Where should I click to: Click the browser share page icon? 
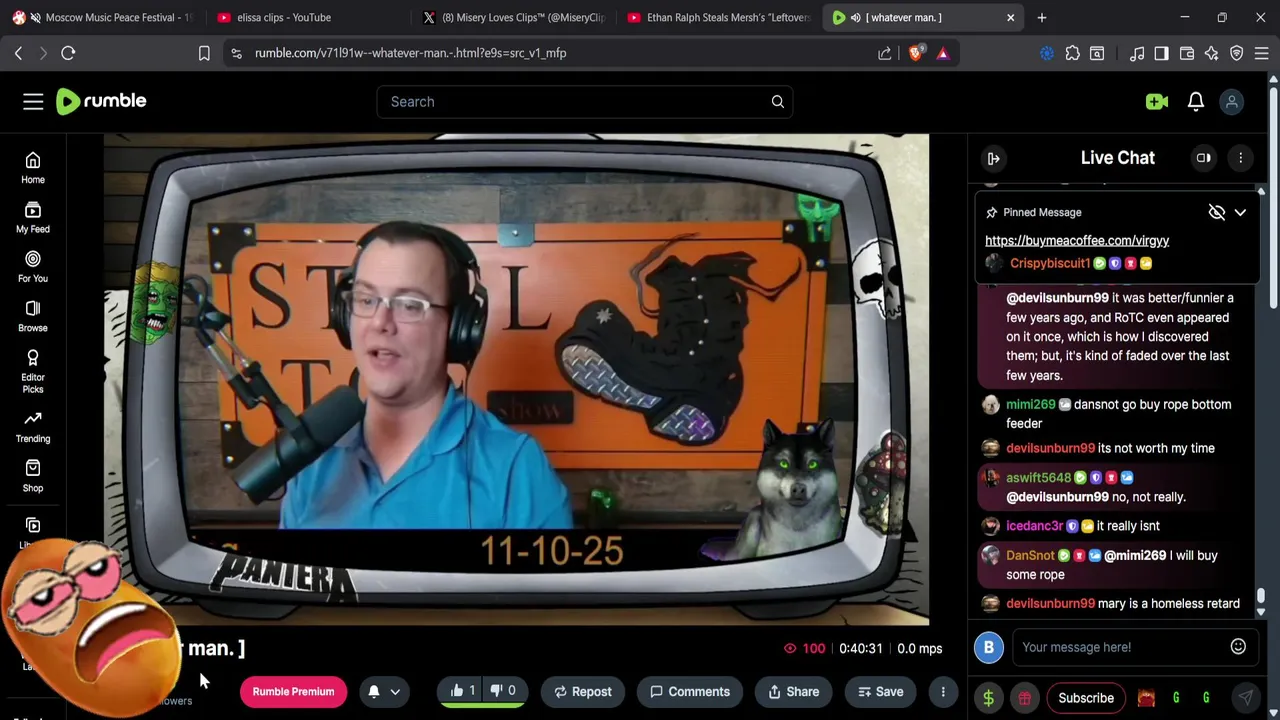[x=885, y=53]
